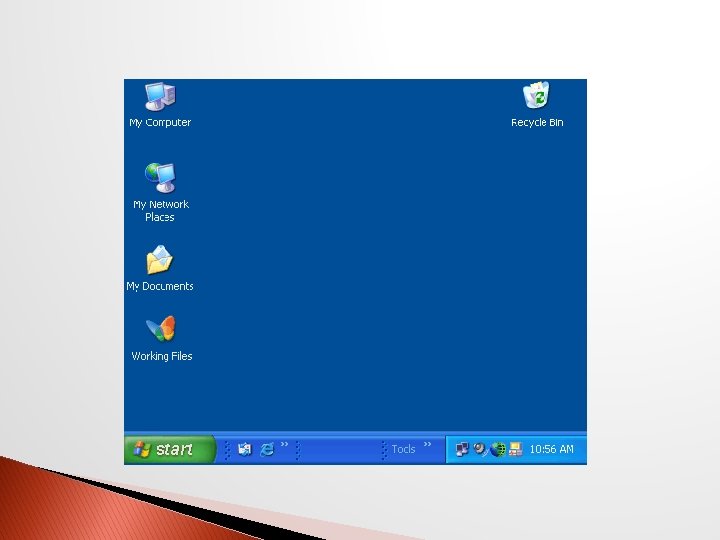Image resolution: width=720 pixels, height=540 pixels.
Task: Select the Working Files shortcut icon
Action: click(x=161, y=329)
